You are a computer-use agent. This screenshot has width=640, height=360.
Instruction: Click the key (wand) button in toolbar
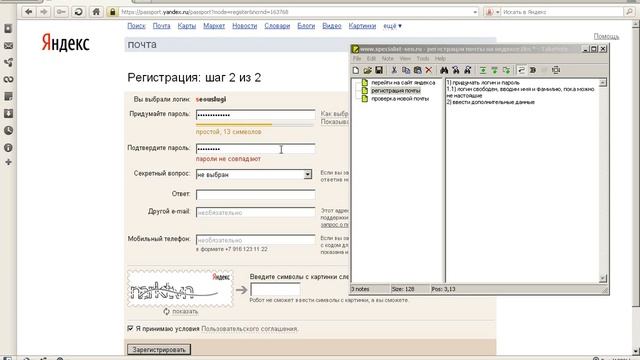(x=61, y=12)
